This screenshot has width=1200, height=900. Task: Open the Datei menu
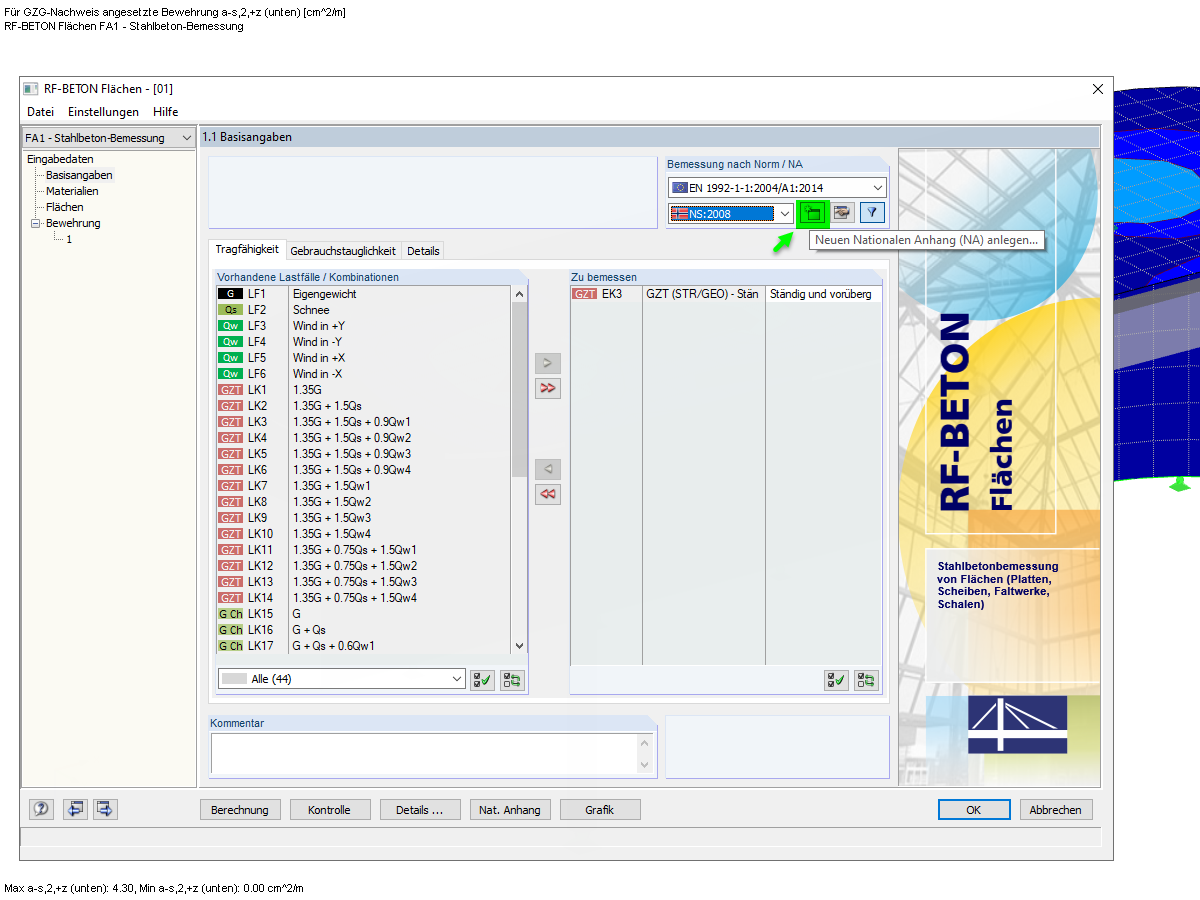40,112
